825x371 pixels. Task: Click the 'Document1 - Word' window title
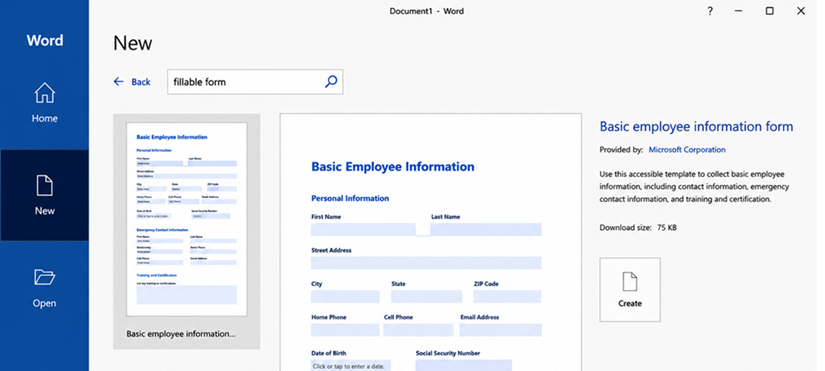point(427,11)
